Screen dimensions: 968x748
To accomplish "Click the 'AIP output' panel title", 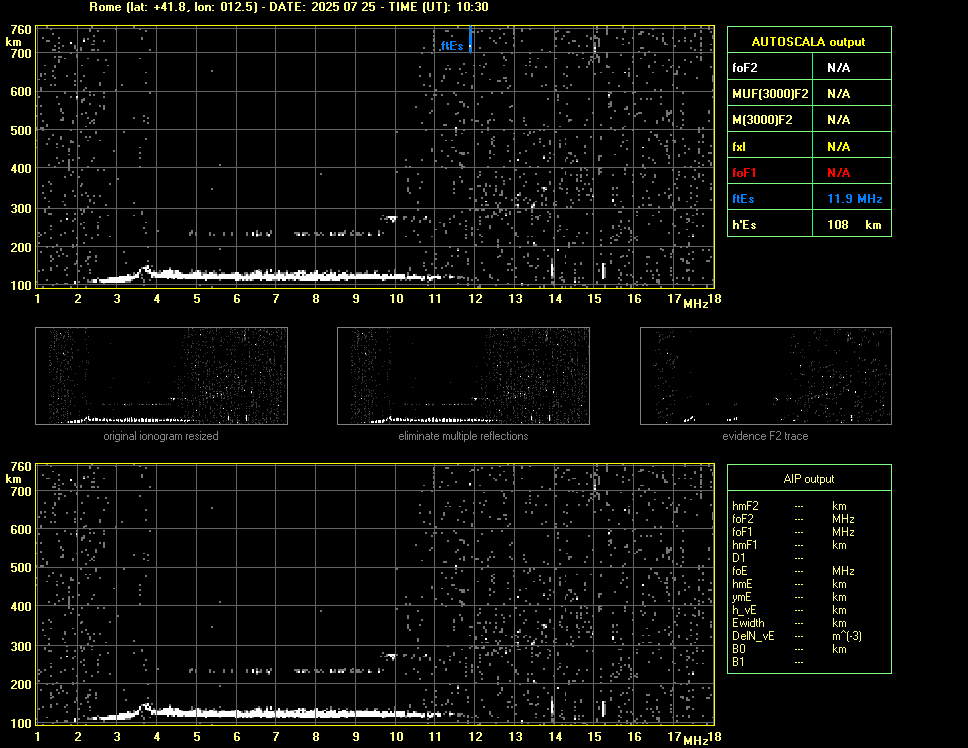I will [x=809, y=479].
